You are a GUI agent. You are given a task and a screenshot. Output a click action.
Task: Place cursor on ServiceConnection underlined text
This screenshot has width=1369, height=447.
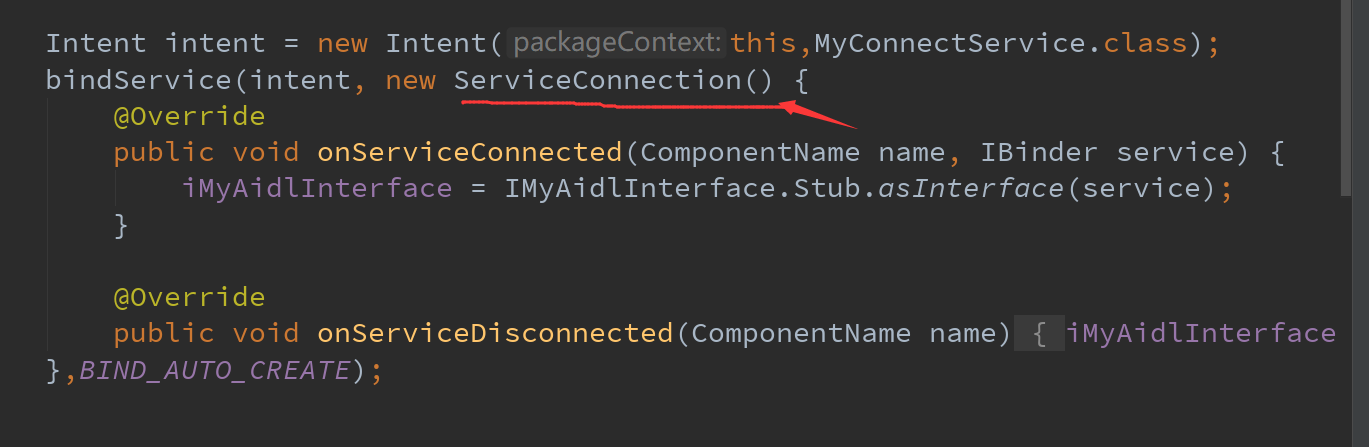(596, 80)
